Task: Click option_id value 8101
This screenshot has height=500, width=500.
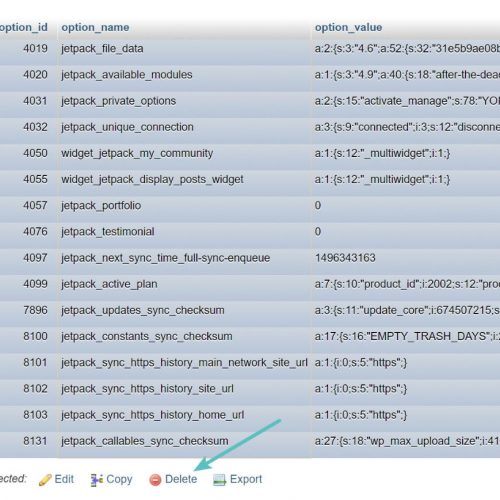Action: [x=35, y=363]
